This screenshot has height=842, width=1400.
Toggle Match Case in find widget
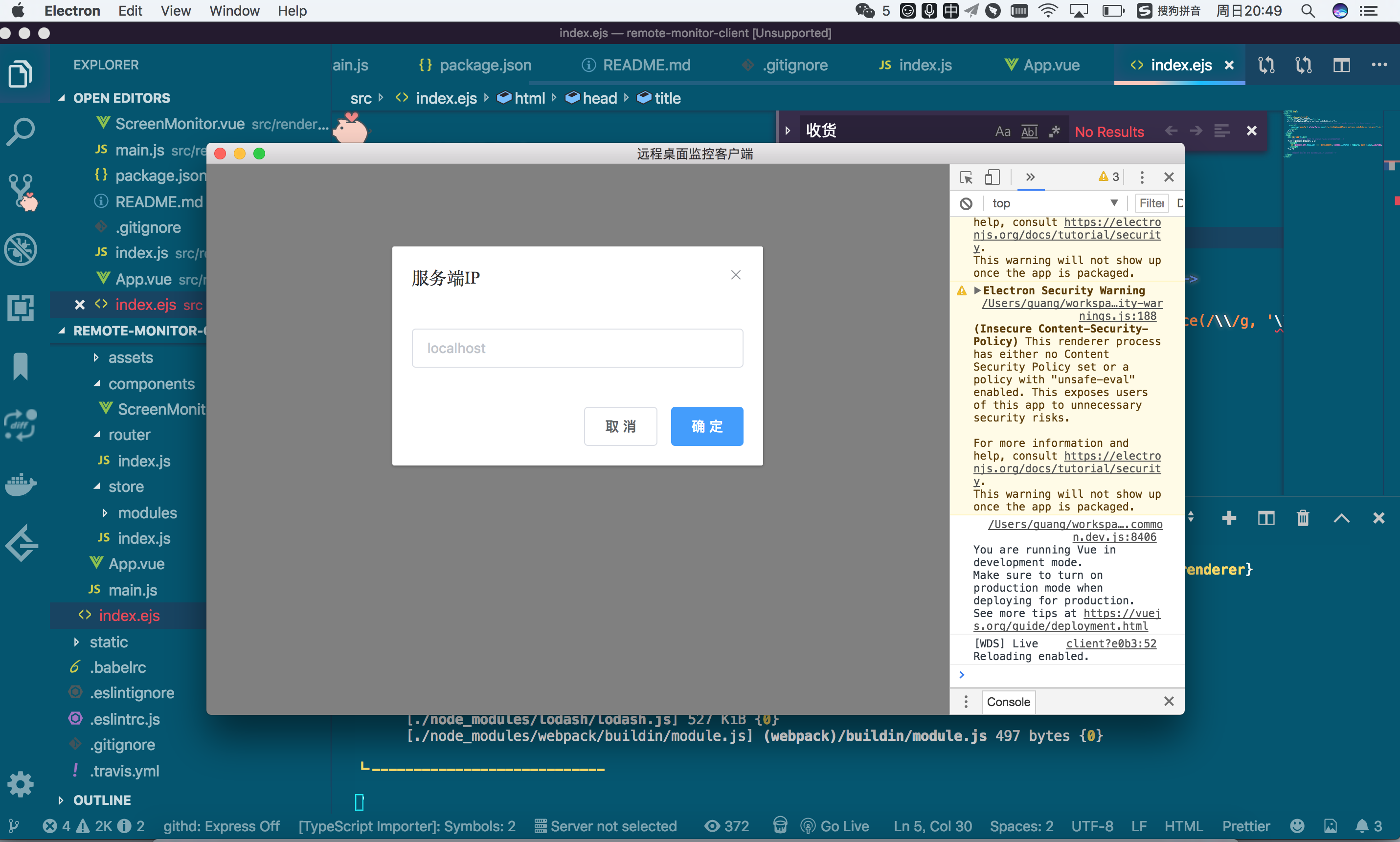coord(1003,132)
